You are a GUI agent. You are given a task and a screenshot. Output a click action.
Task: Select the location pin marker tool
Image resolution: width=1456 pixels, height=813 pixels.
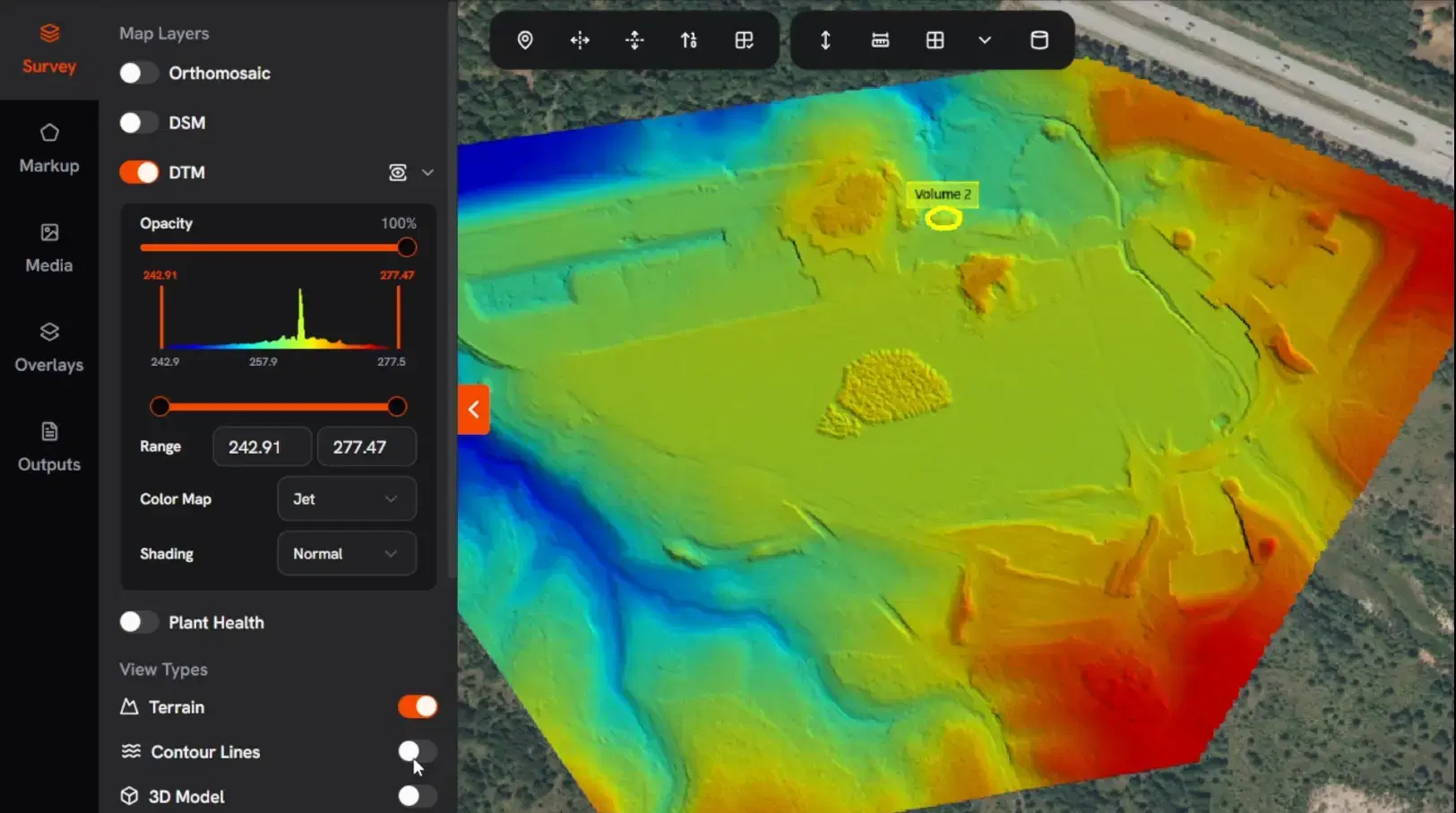click(525, 40)
